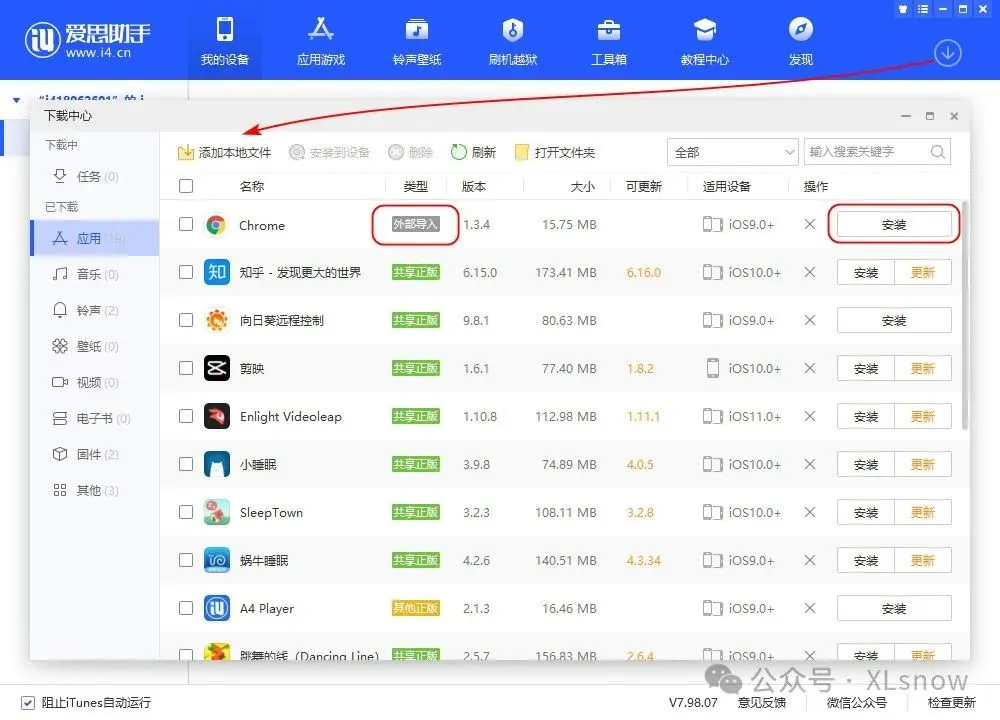Screen dimensions: 1000x720
Task: Check the SleepTown row checkbox
Action: [186, 512]
